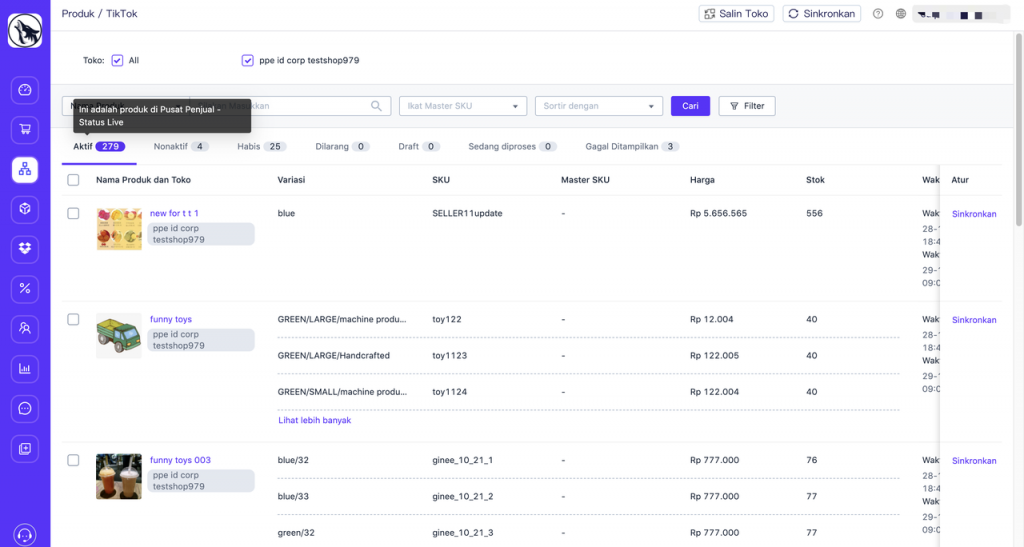Click the fruit thumbnail of 'new for t t 1'

(119, 229)
